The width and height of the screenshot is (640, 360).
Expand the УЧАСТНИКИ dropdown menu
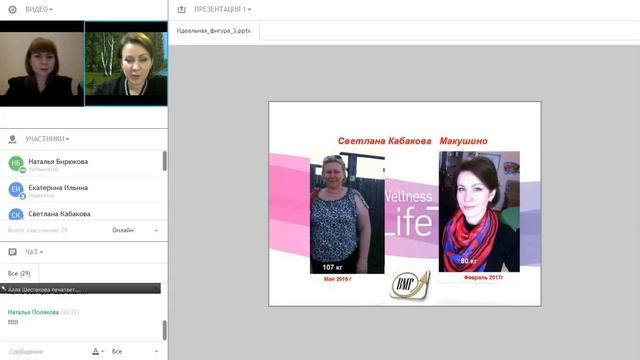pos(47,139)
